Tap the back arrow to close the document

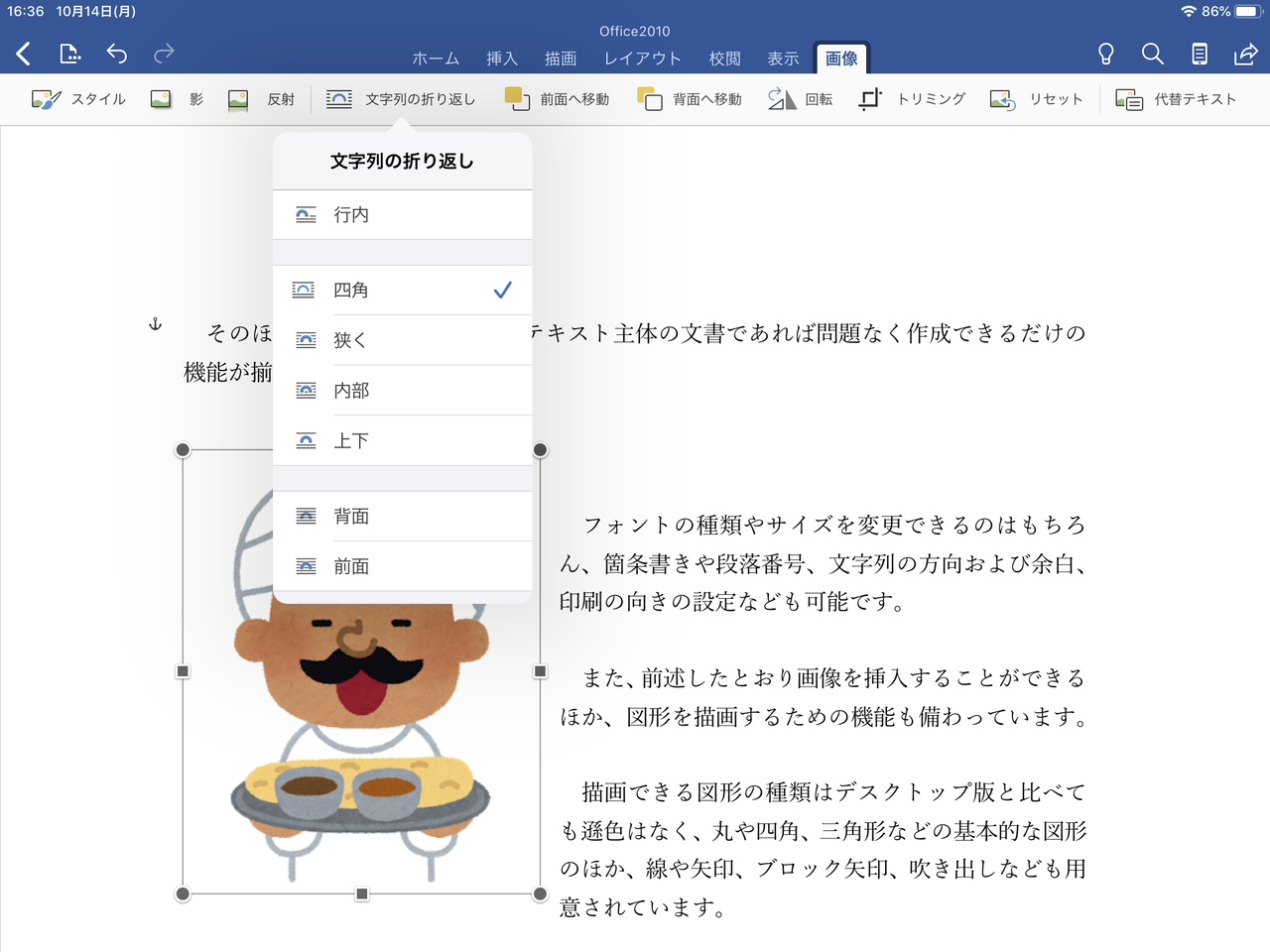click(x=24, y=54)
